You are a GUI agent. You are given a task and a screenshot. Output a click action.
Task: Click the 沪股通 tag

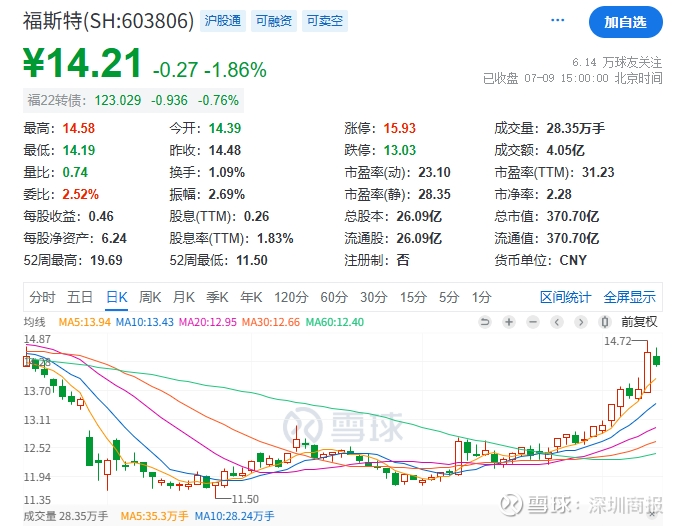[x=223, y=21]
